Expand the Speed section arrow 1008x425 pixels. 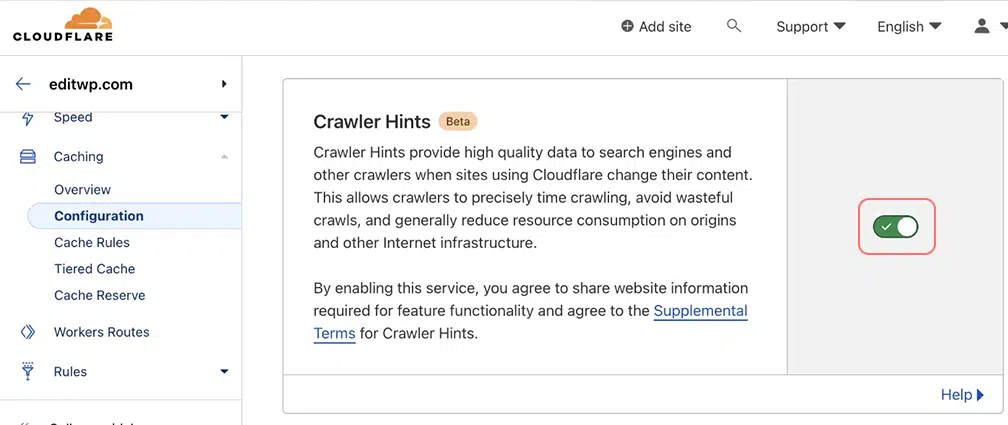click(x=224, y=118)
